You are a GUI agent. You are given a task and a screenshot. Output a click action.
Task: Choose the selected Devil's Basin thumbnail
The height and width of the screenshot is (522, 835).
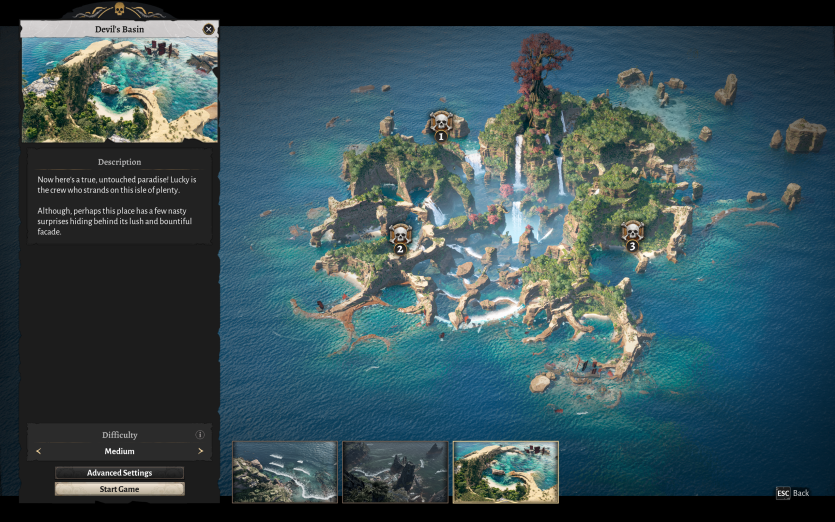point(505,472)
